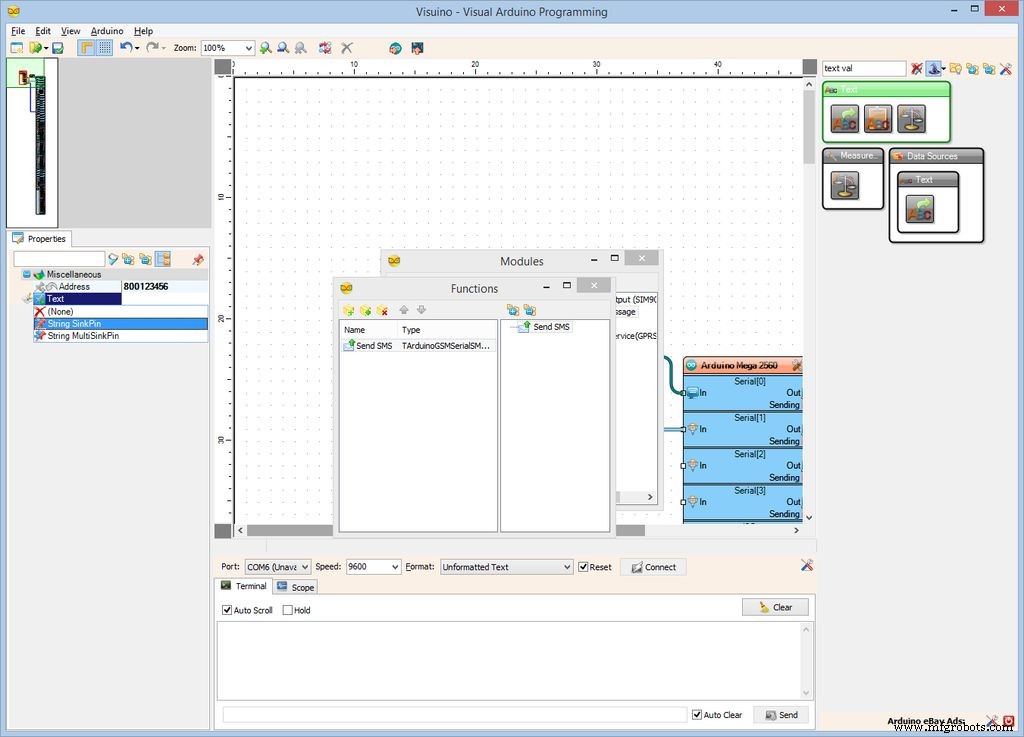Toggle the grid display toolbar icon

(x=105, y=48)
